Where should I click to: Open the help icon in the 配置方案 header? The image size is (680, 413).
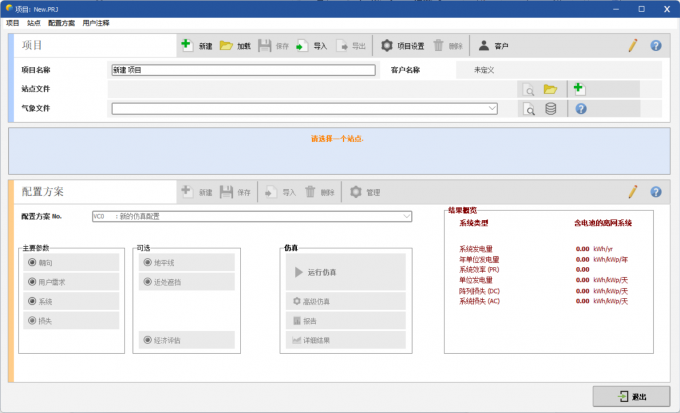click(656, 192)
